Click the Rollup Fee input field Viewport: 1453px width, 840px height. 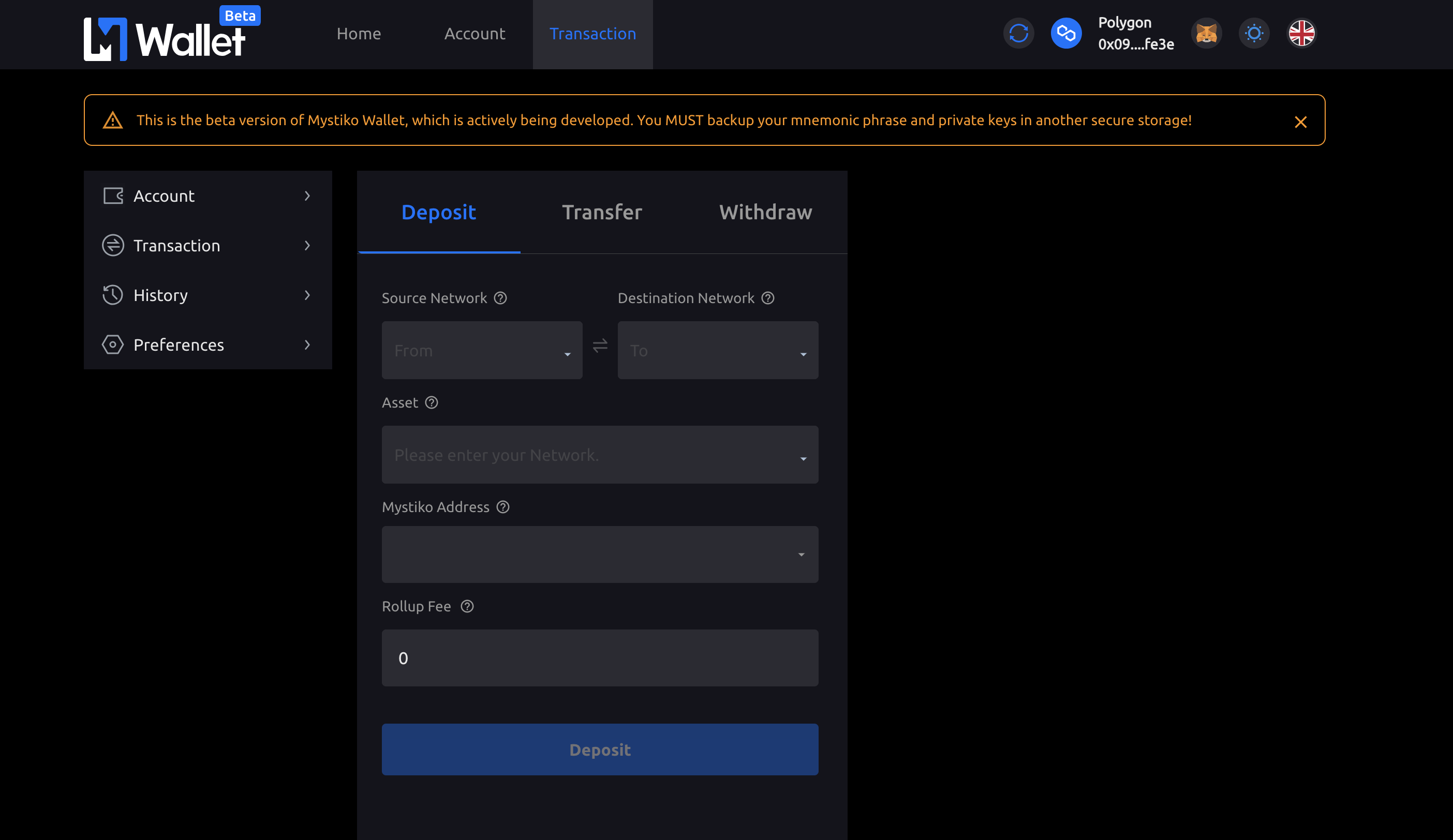[x=600, y=657]
